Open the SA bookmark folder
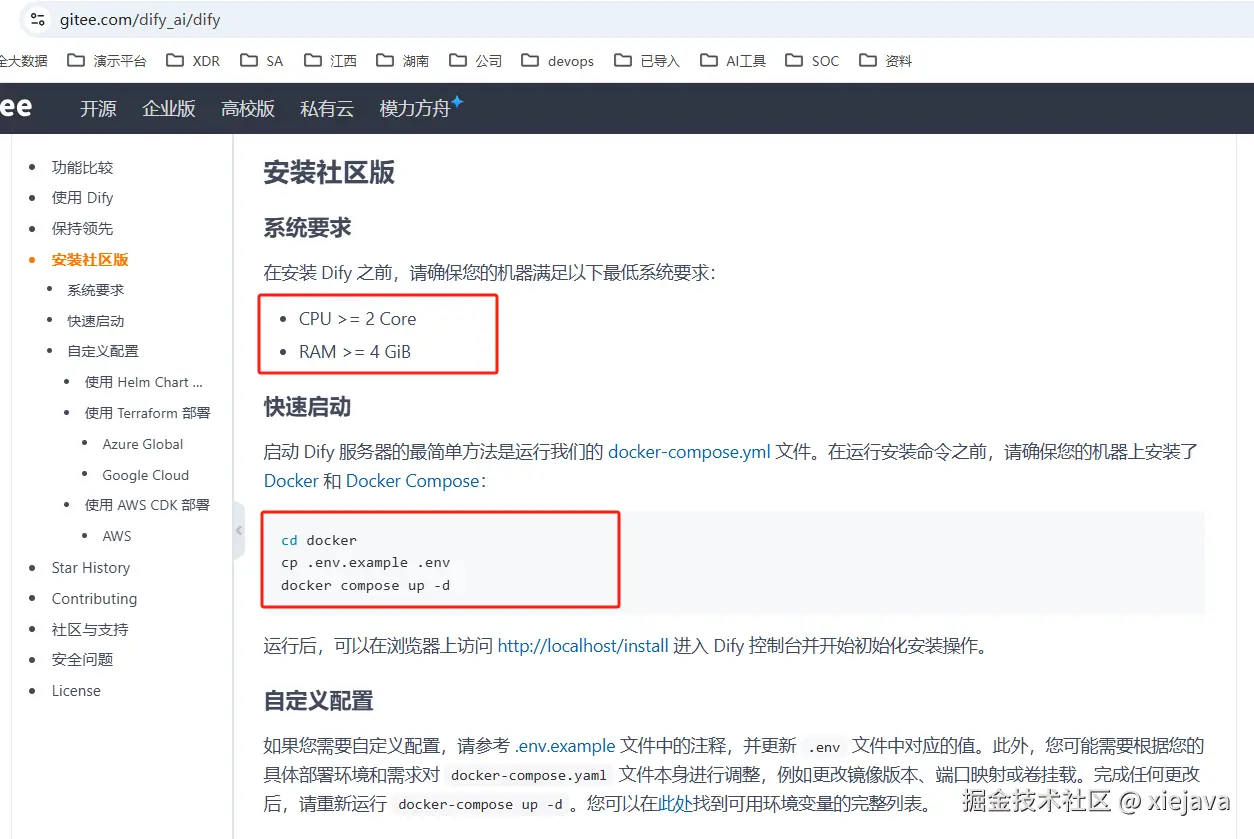The height and width of the screenshot is (839, 1254). 262,61
